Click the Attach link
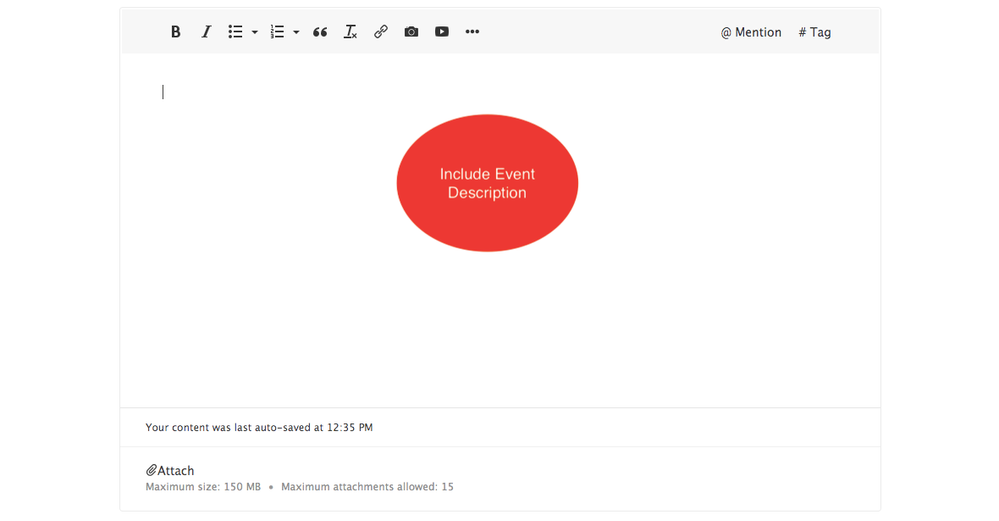The width and height of the screenshot is (999, 521). [x=176, y=470]
